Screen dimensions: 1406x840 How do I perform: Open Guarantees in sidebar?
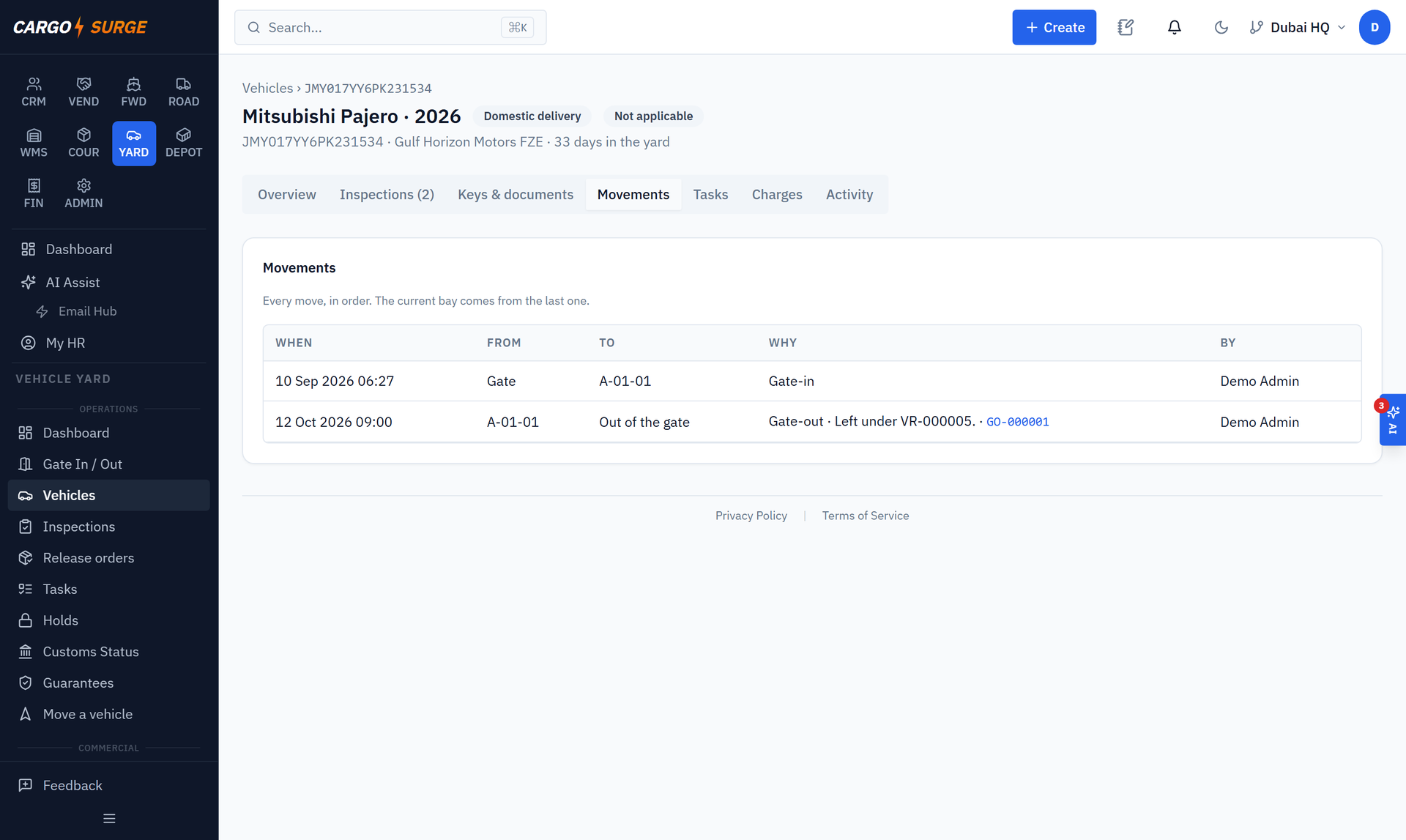coord(109,683)
